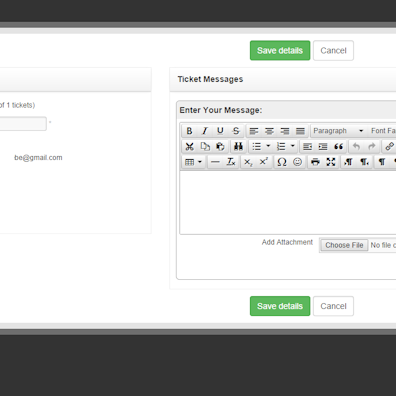Click the input field under tickets count
The image size is (396, 396).
tap(23, 124)
